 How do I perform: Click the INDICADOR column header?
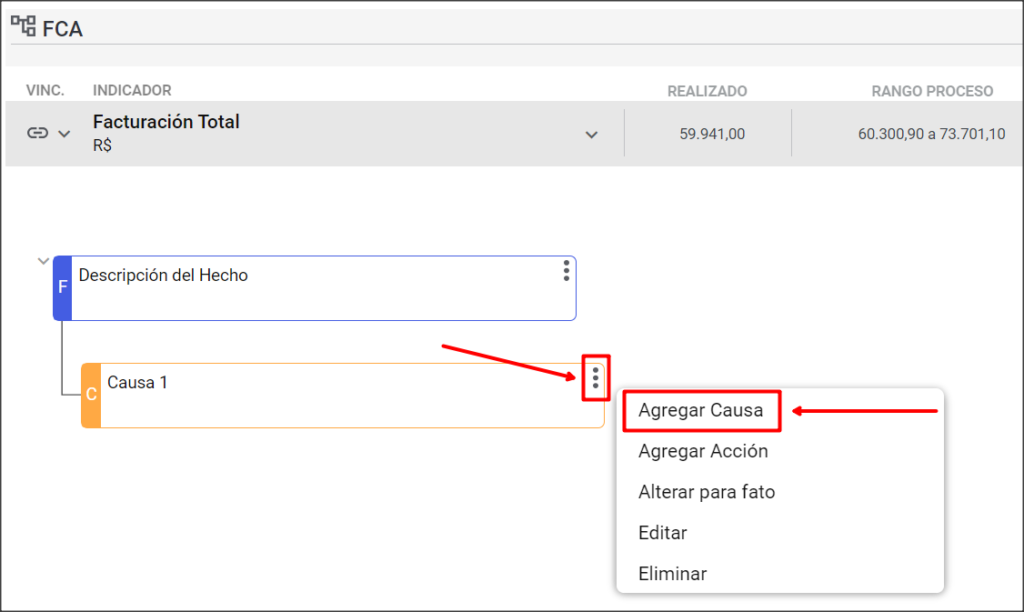click(x=132, y=90)
